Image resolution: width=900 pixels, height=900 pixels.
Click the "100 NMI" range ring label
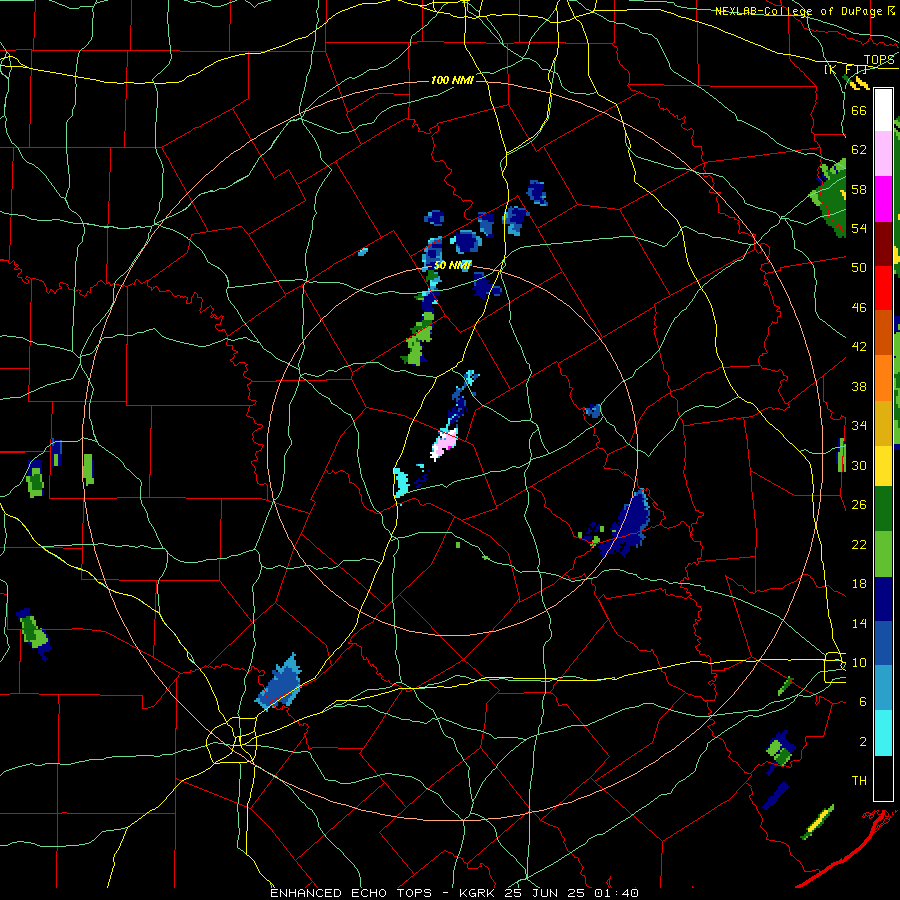coord(452,80)
